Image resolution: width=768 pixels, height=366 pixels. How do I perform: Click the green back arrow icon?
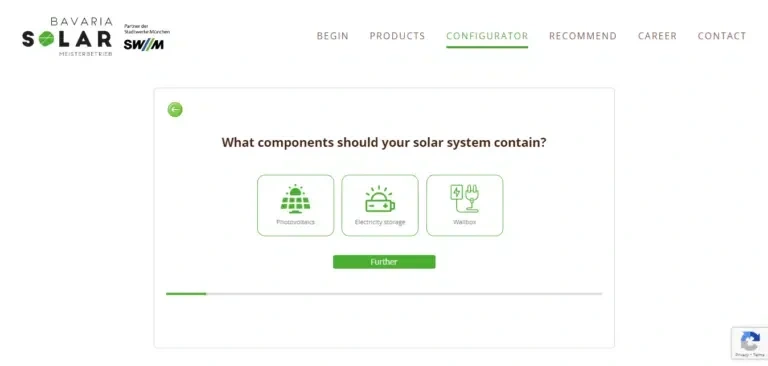click(175, 109)
